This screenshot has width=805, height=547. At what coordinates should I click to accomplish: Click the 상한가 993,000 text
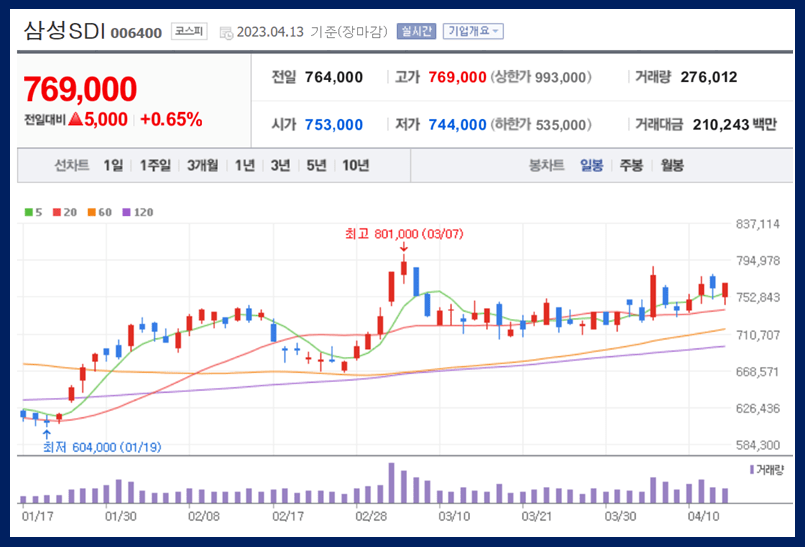(541, 78)
